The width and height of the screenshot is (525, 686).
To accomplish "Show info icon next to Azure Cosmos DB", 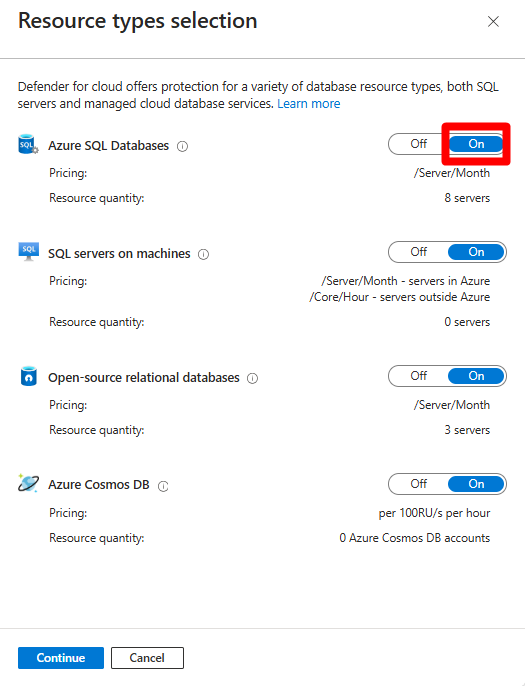I will tap(163, 486).
